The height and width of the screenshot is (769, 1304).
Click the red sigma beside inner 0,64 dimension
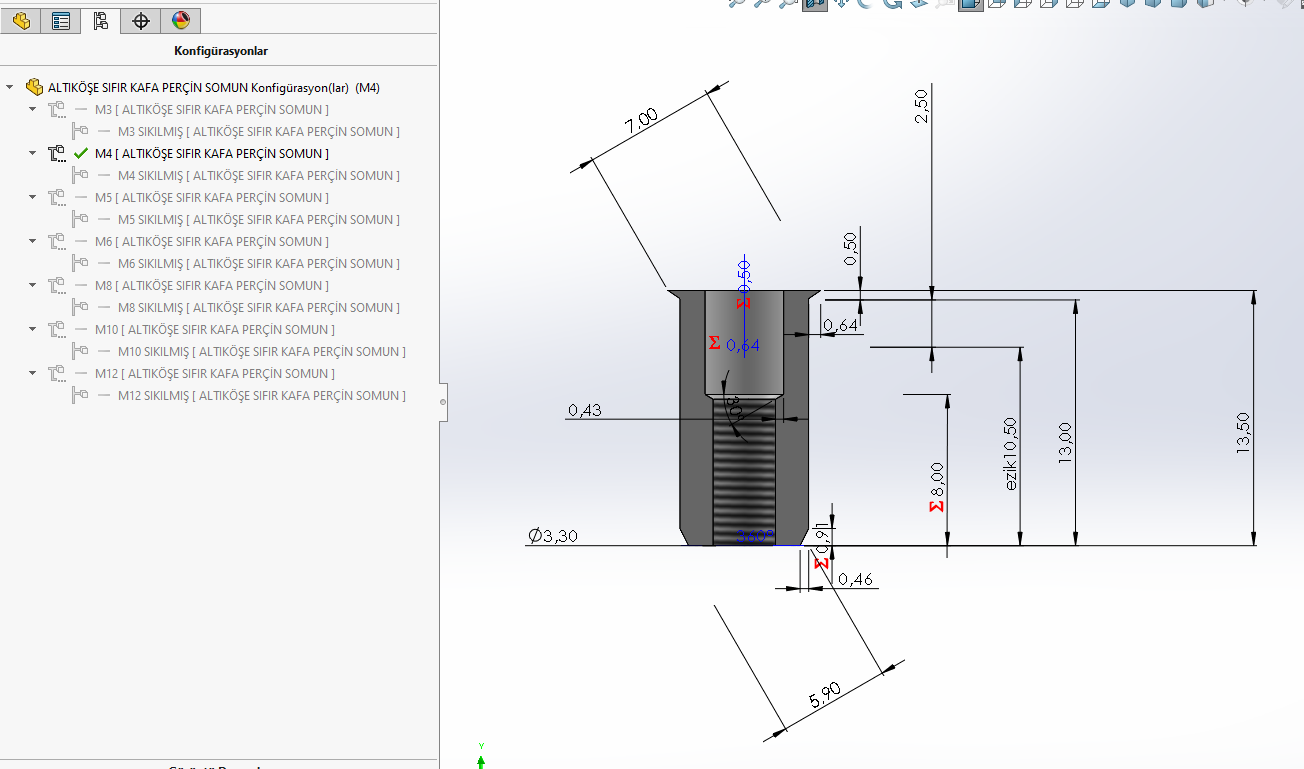click(714, 343)
